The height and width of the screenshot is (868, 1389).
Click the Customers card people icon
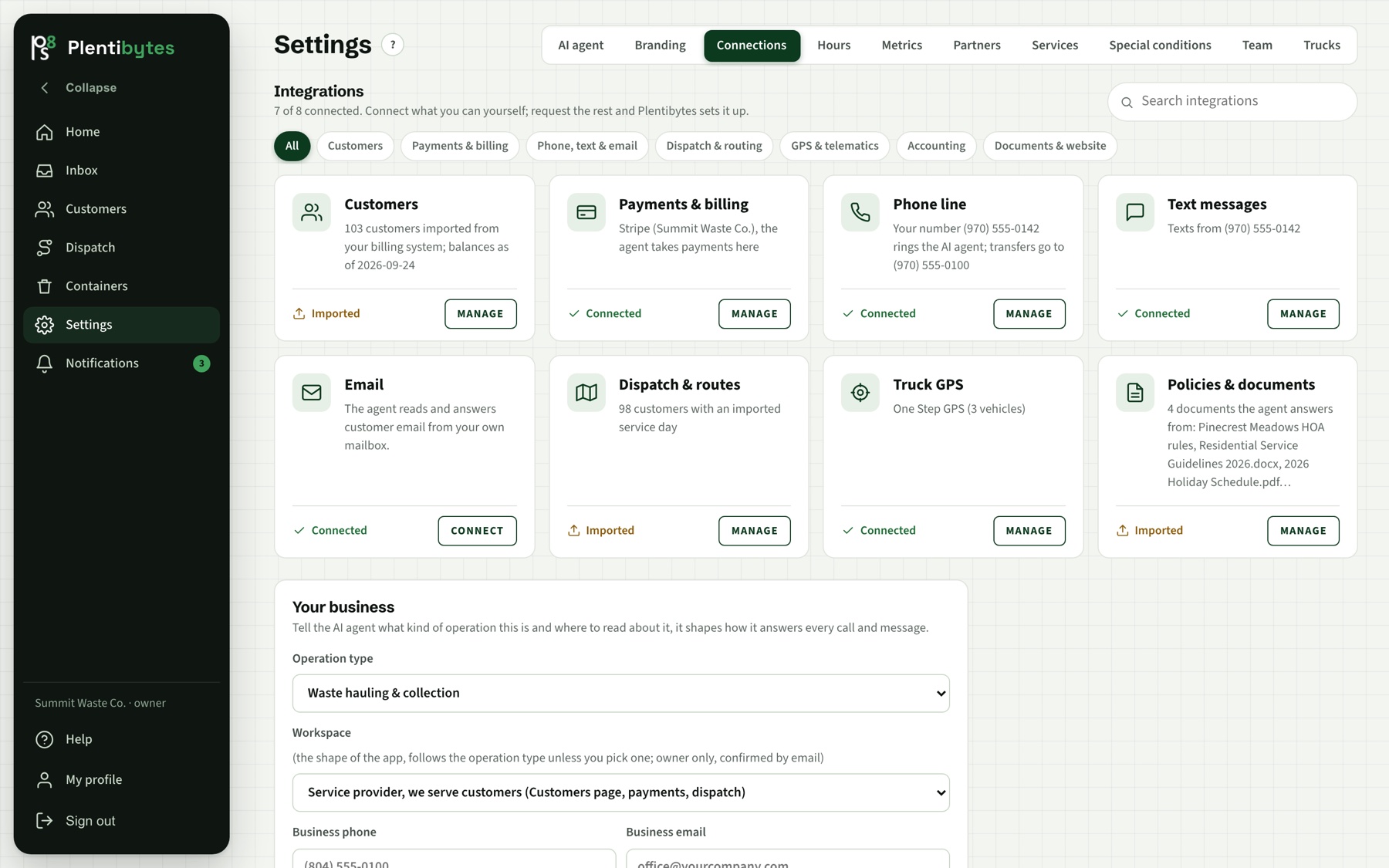click(312, 212)
